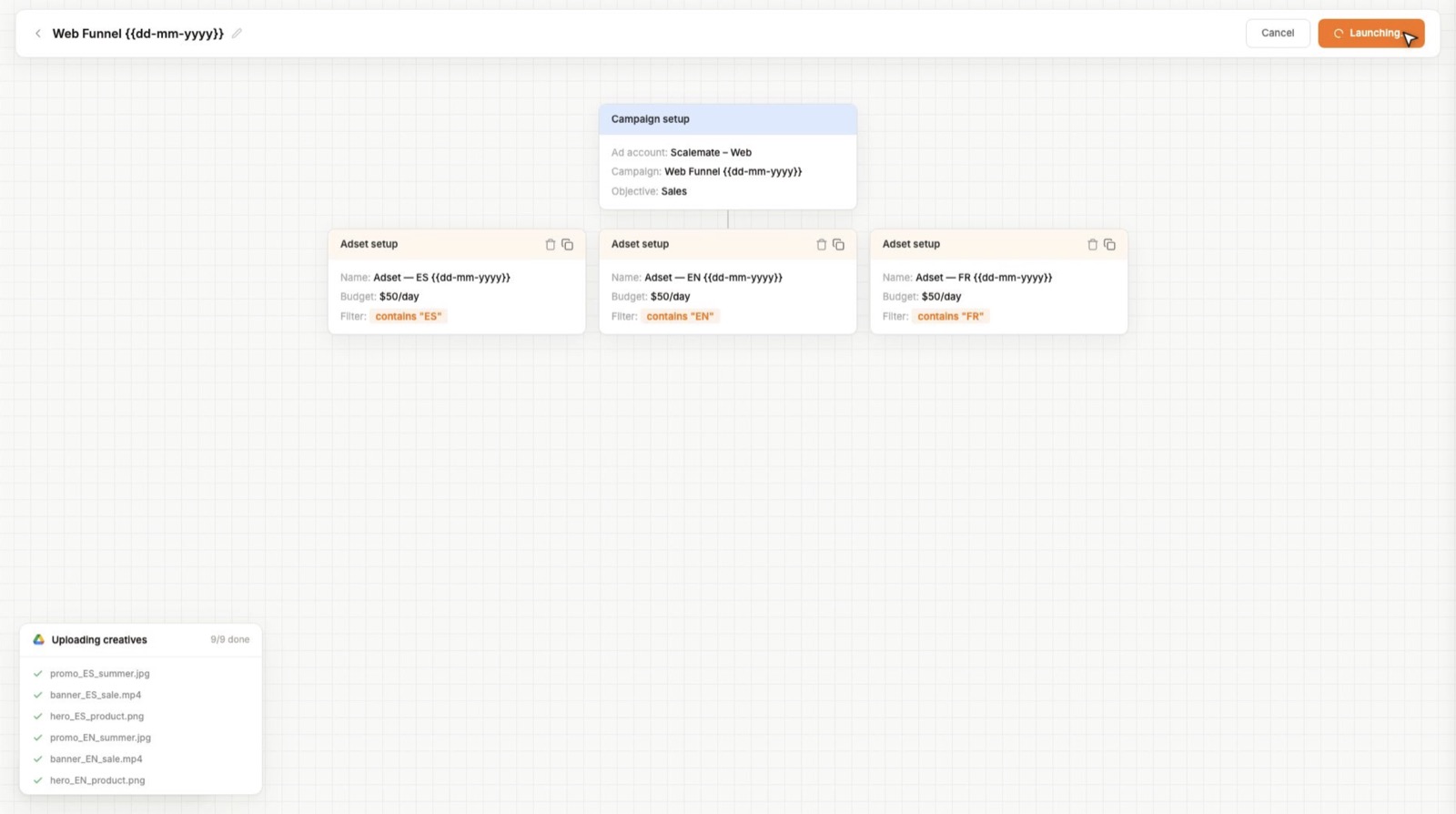Go back using the left chevron arrow
1456x814 pixels.
pyautogui.click(x=37, y=34)
